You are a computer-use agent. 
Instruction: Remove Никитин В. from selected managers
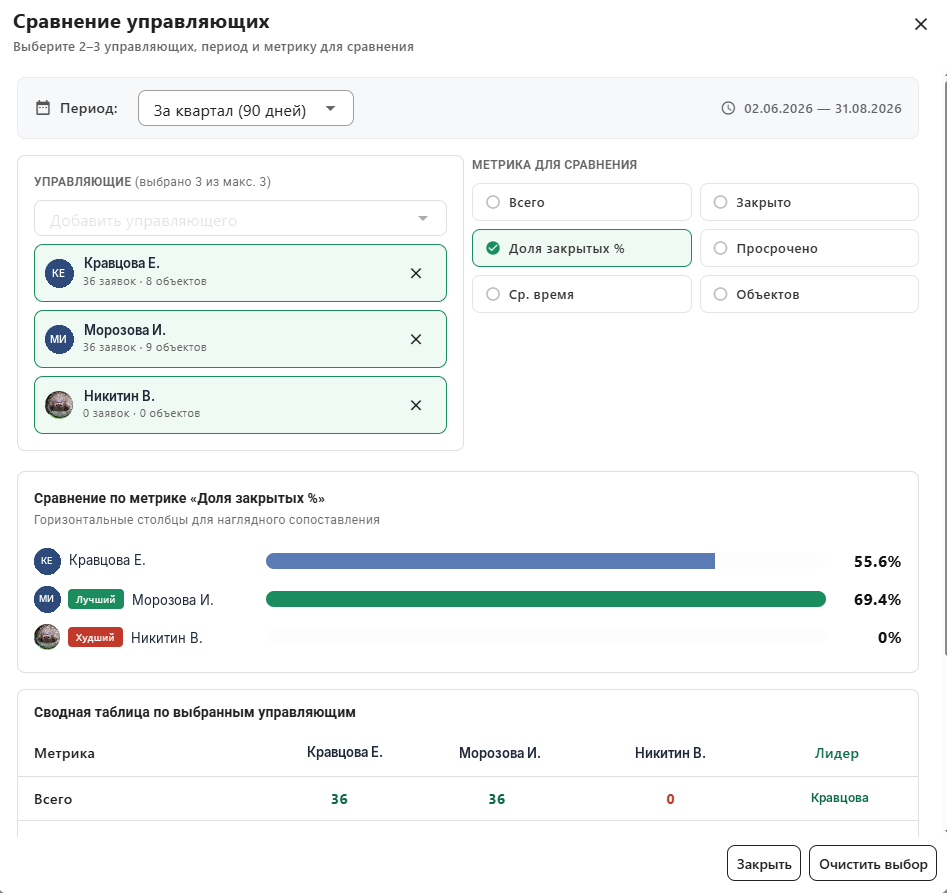pos(416,405)
